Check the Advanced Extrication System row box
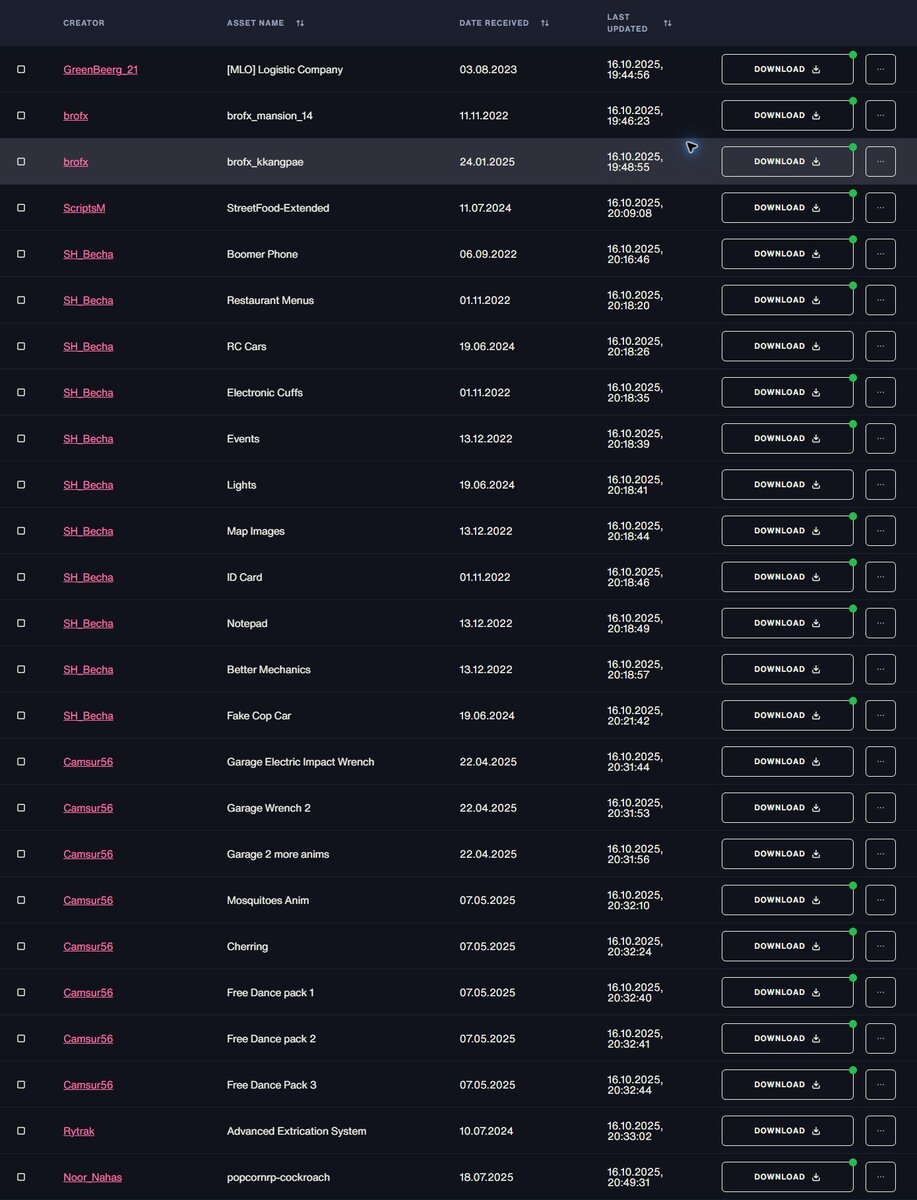Viewport: 917px width, 1200px height. click(x=21, y=1131)
